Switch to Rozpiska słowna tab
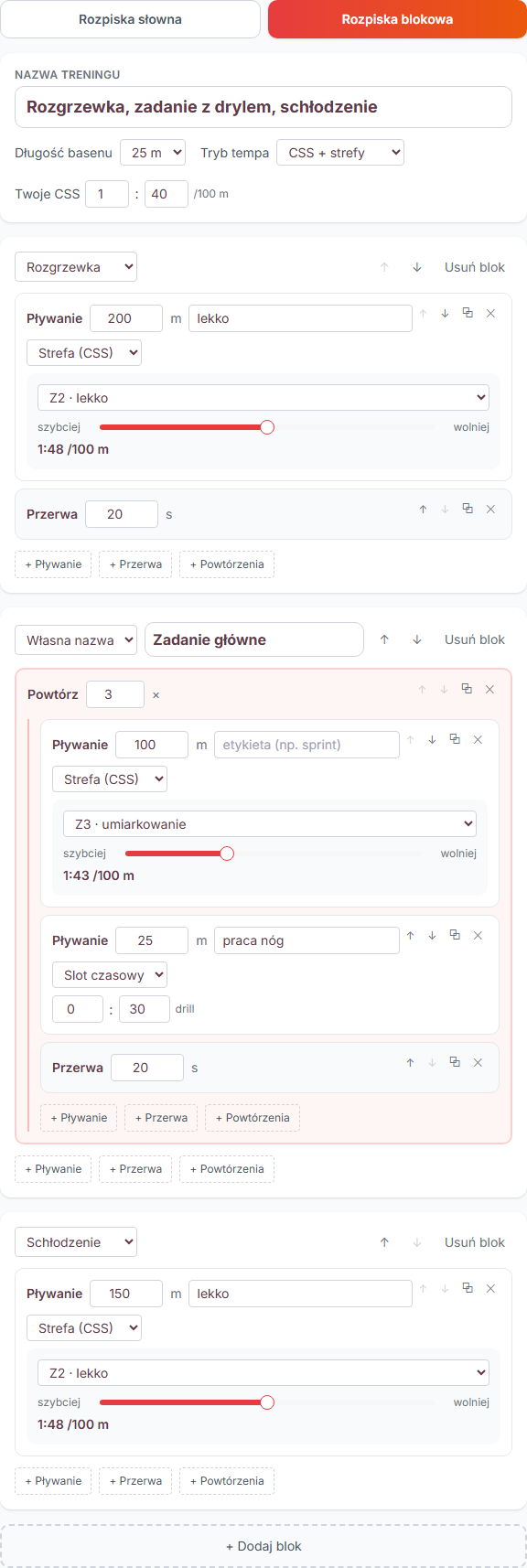527x1568 pixels. tap(130, 19)
